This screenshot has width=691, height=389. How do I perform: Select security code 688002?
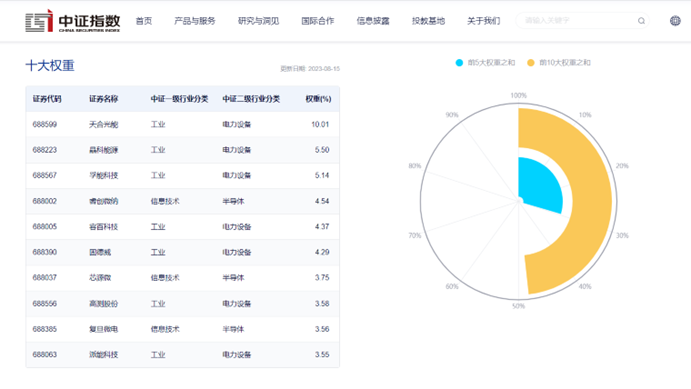[x=45, y=201]
